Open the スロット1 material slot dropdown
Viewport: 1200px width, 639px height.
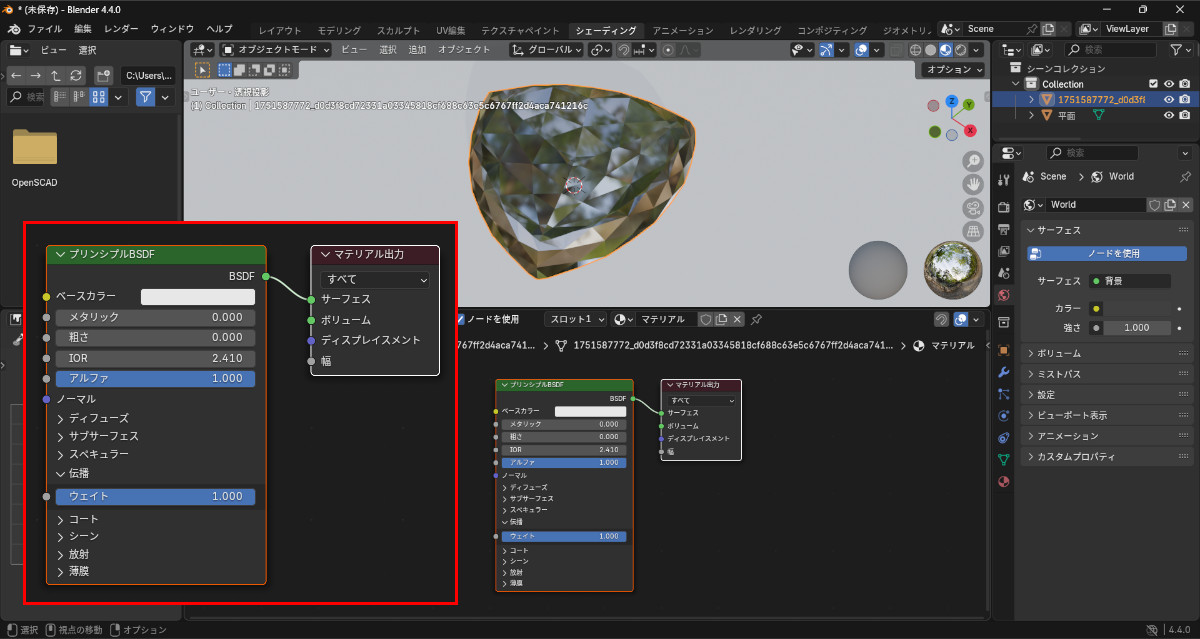[576, 319]
